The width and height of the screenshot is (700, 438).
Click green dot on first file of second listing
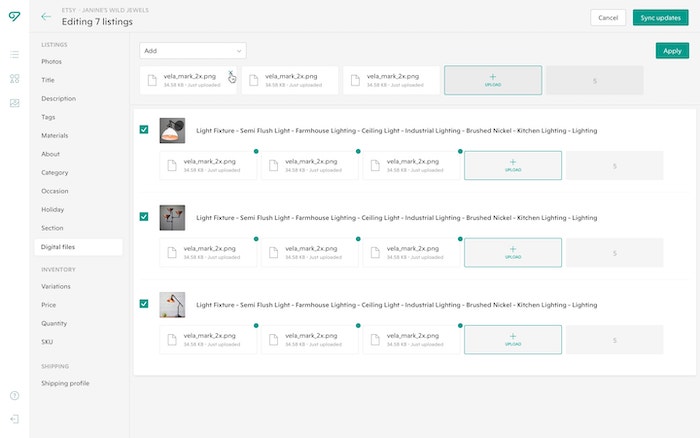[x=256, y=239]
